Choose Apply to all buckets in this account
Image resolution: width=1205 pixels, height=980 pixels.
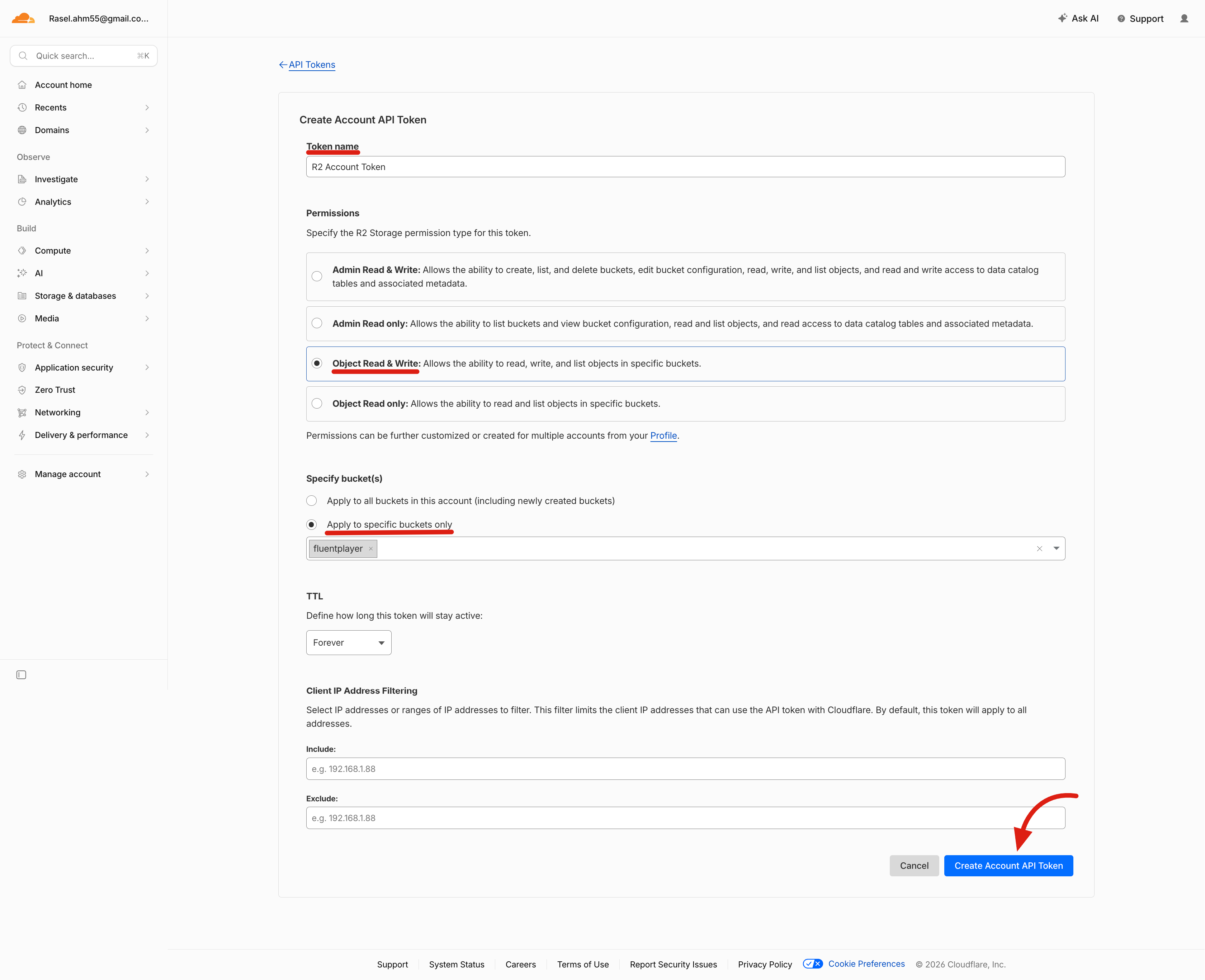312,501
